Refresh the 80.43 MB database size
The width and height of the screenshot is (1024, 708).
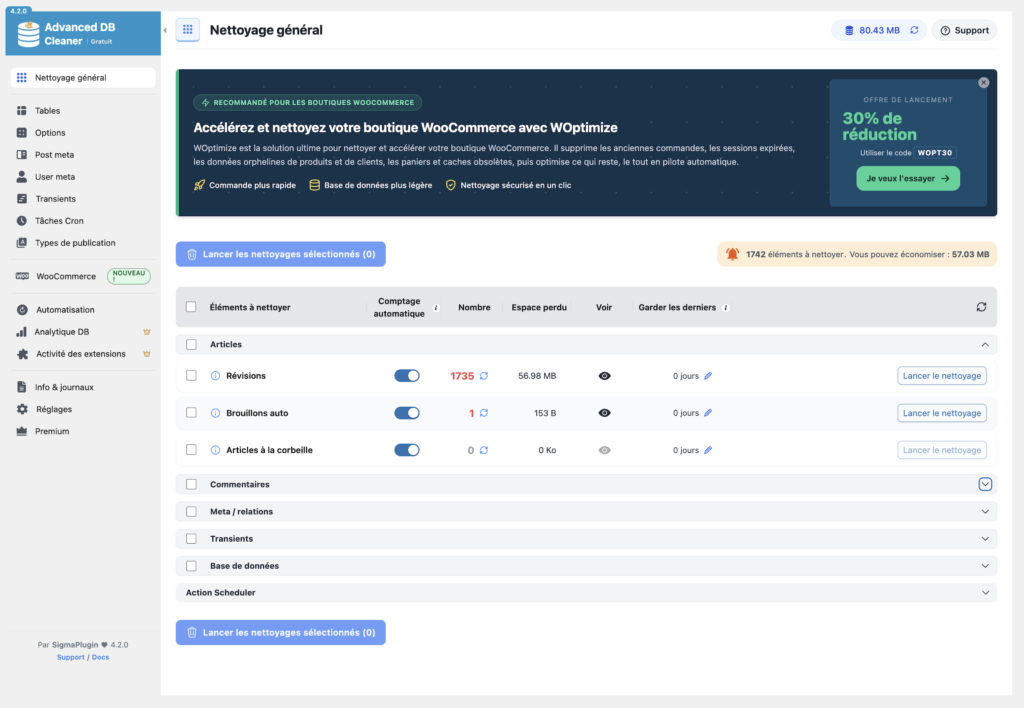pos(914,30)
